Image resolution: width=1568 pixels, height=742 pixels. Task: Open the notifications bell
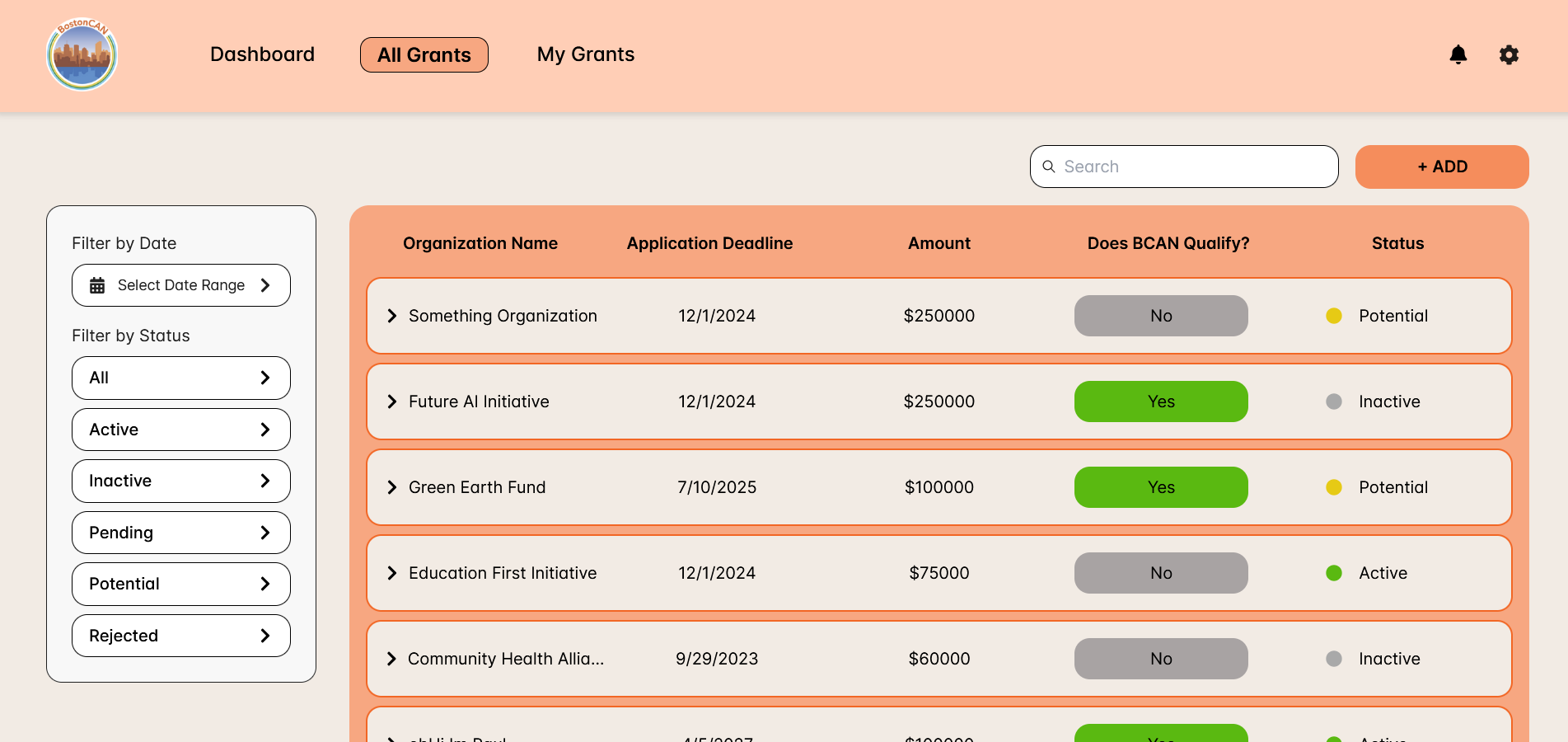[1458, 54]
